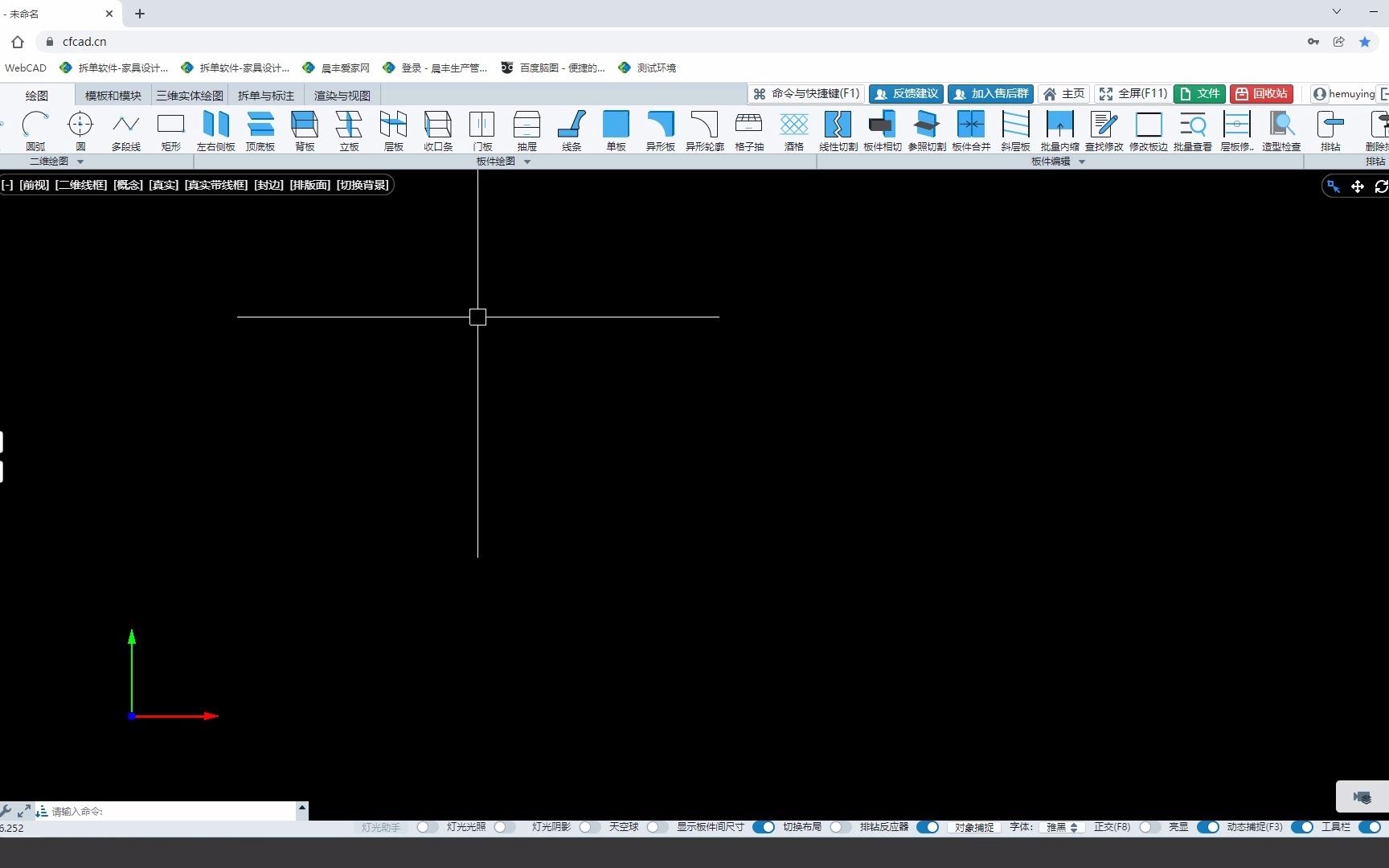The height and width of the screenshot is (868, 1389).
Task: Turn off 显示板件间尺寸 switch
Action: [x=764, y=827]
